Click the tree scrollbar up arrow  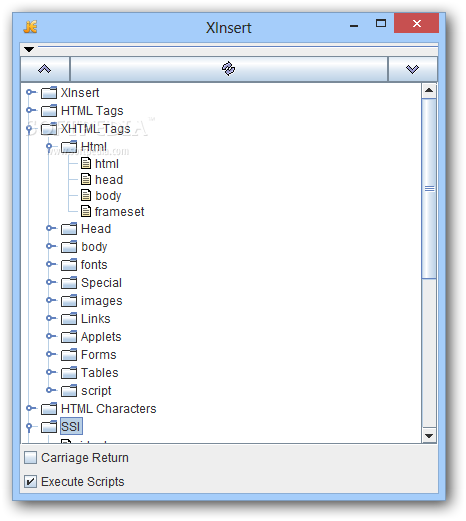[429, 91]
